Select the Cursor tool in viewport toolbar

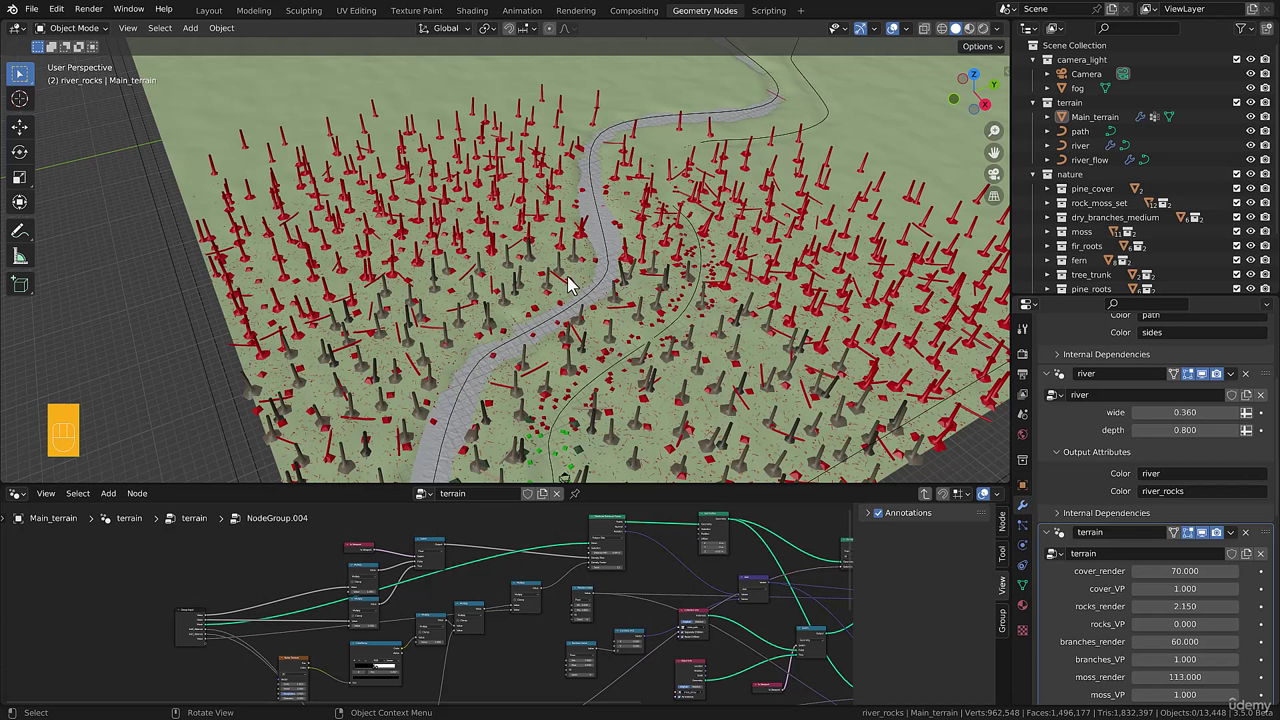pos(19,99)
